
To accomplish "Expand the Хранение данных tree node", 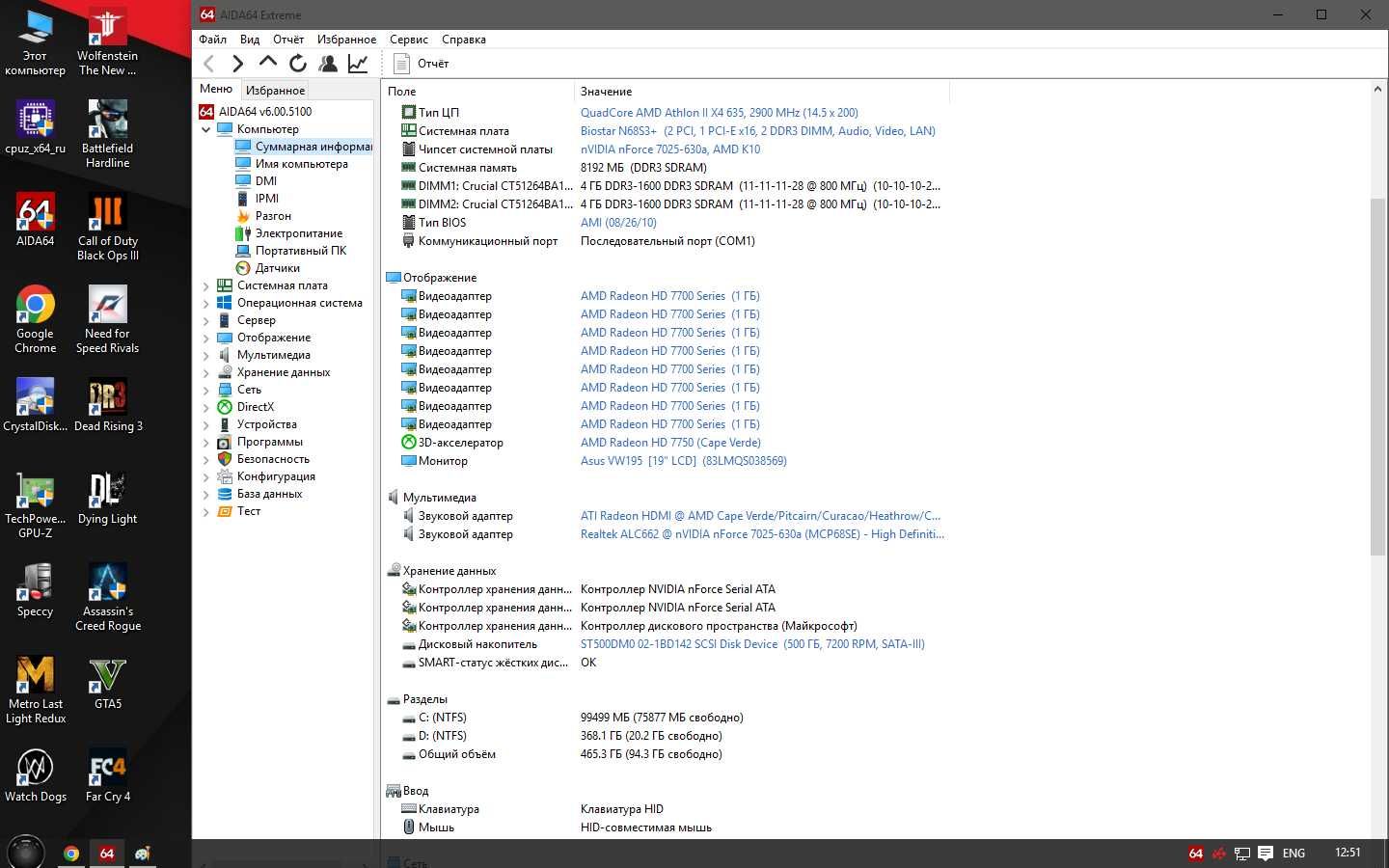I will [205, 372].
